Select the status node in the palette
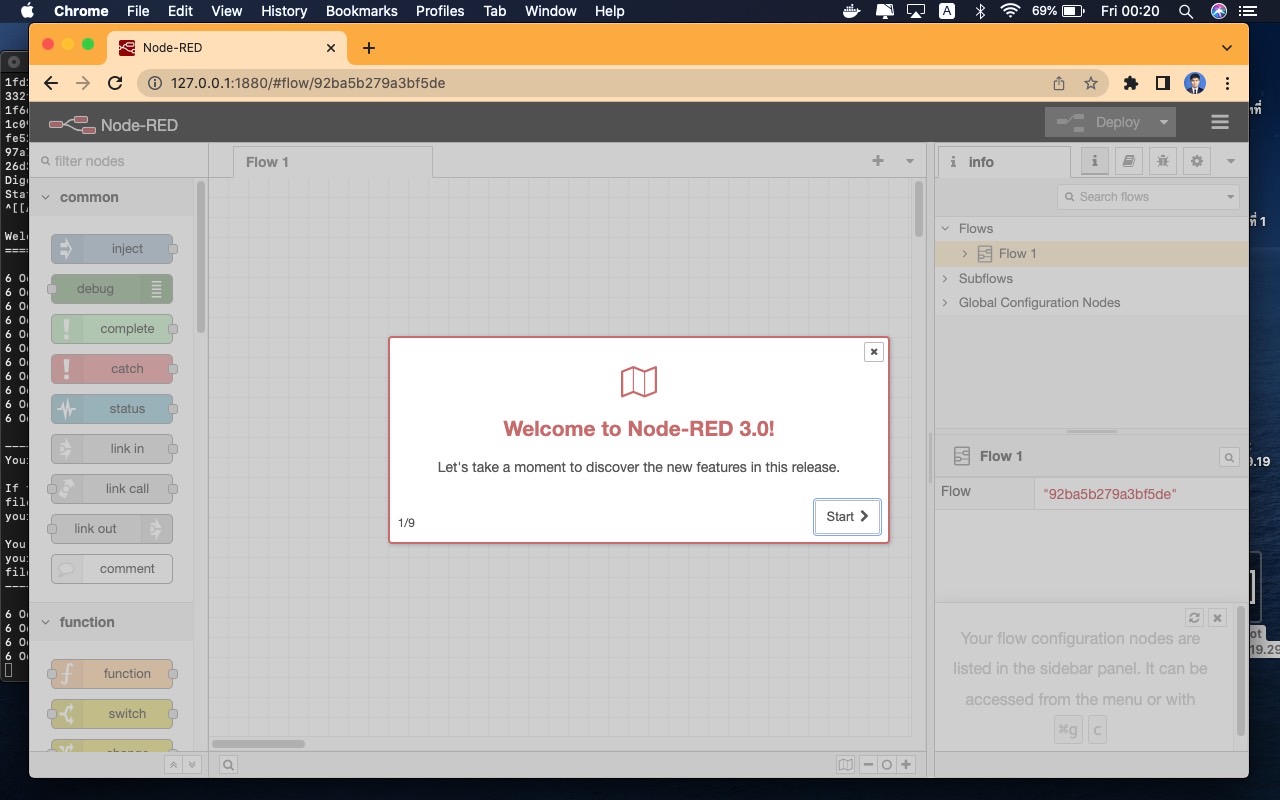 coord(112,409)
